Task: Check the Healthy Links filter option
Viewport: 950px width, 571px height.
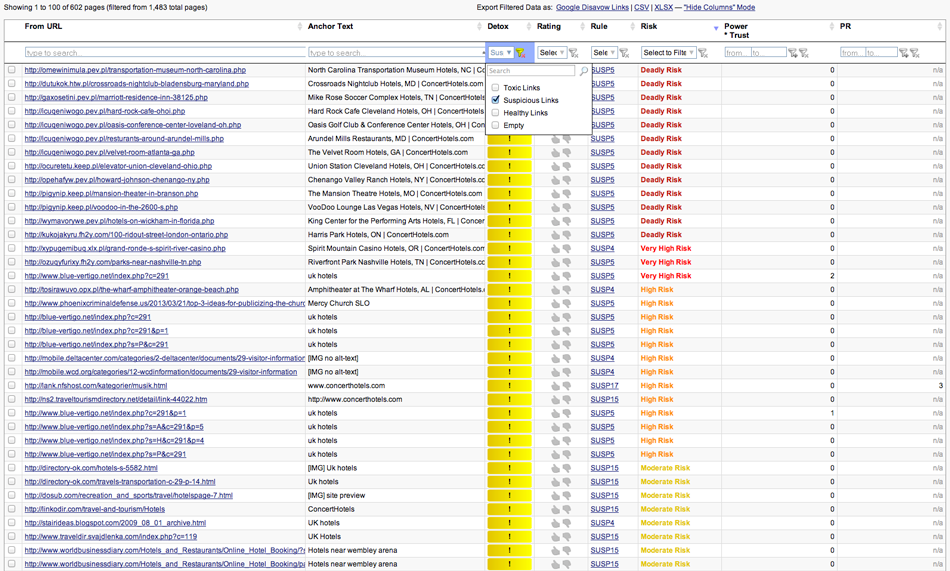Action: tap(495, 113)
